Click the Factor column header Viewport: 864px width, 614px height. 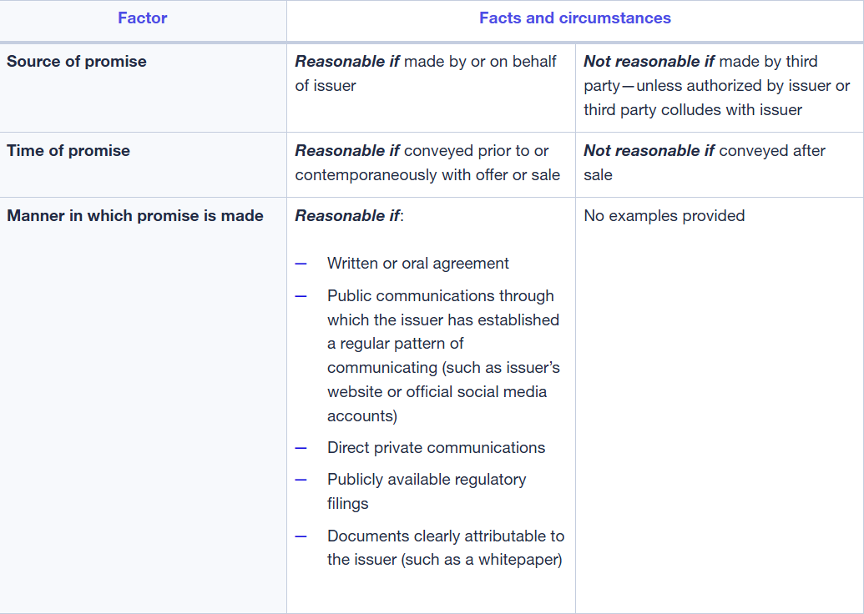[x=142, y=18]
